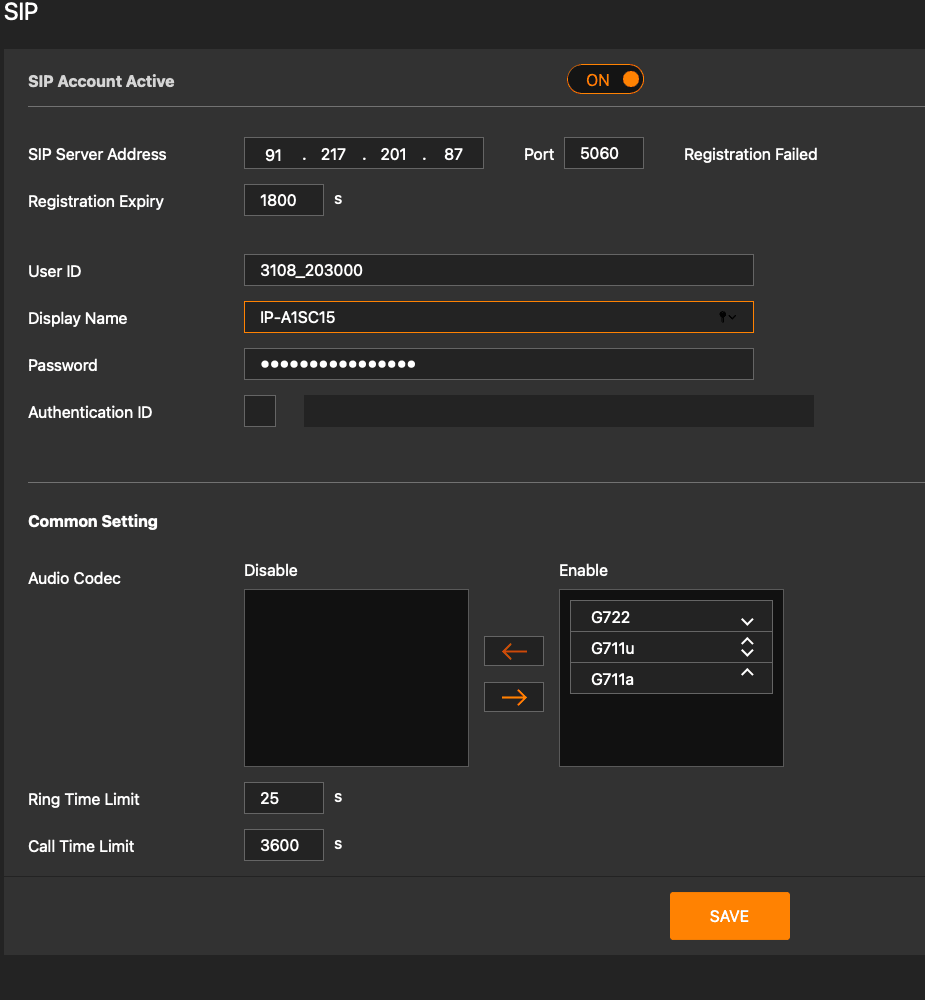Viewport: 925px width, 1000px height.
Task: Toggle SIP Account Active switch off
Action: (605, 80)
